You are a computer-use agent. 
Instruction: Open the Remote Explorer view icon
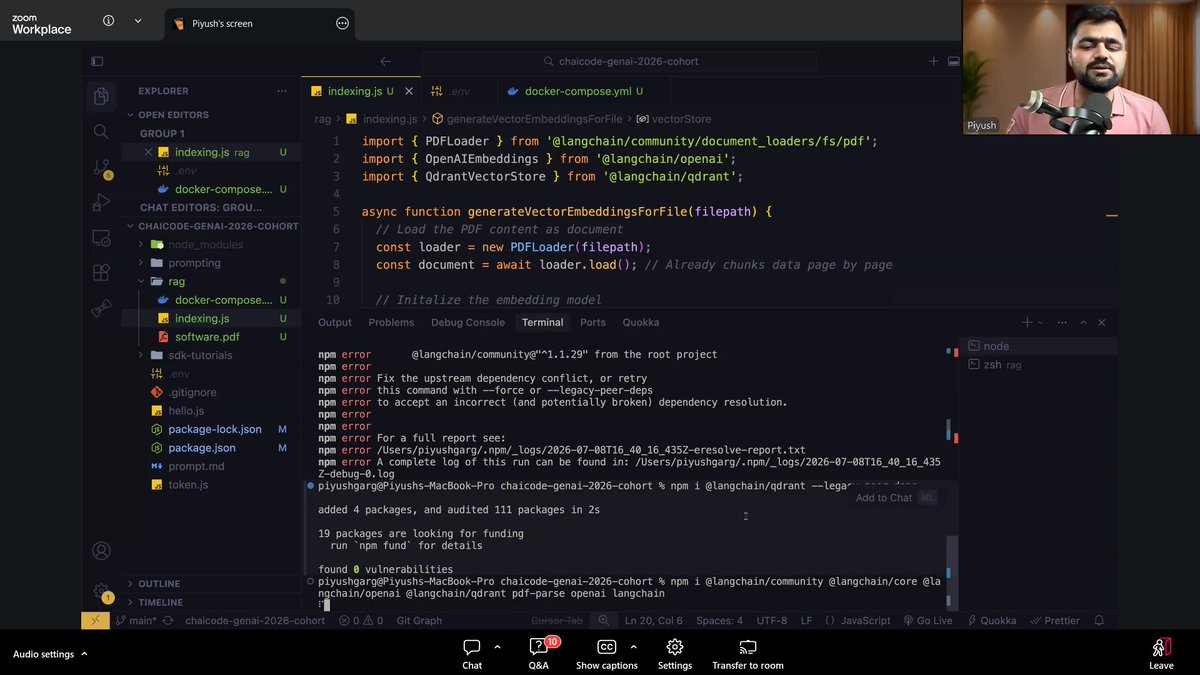(x=101, y=238)
